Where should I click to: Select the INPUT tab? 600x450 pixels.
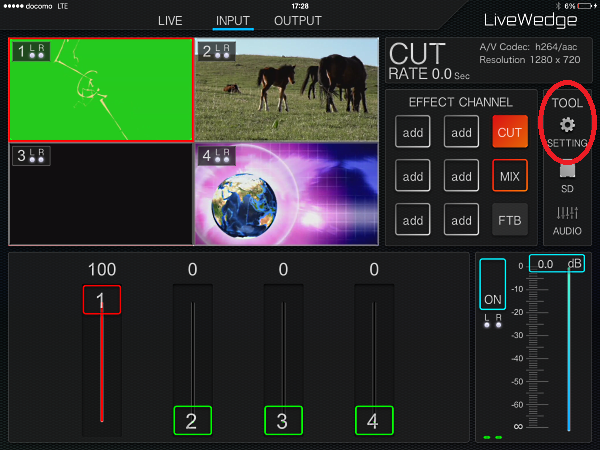233,21
